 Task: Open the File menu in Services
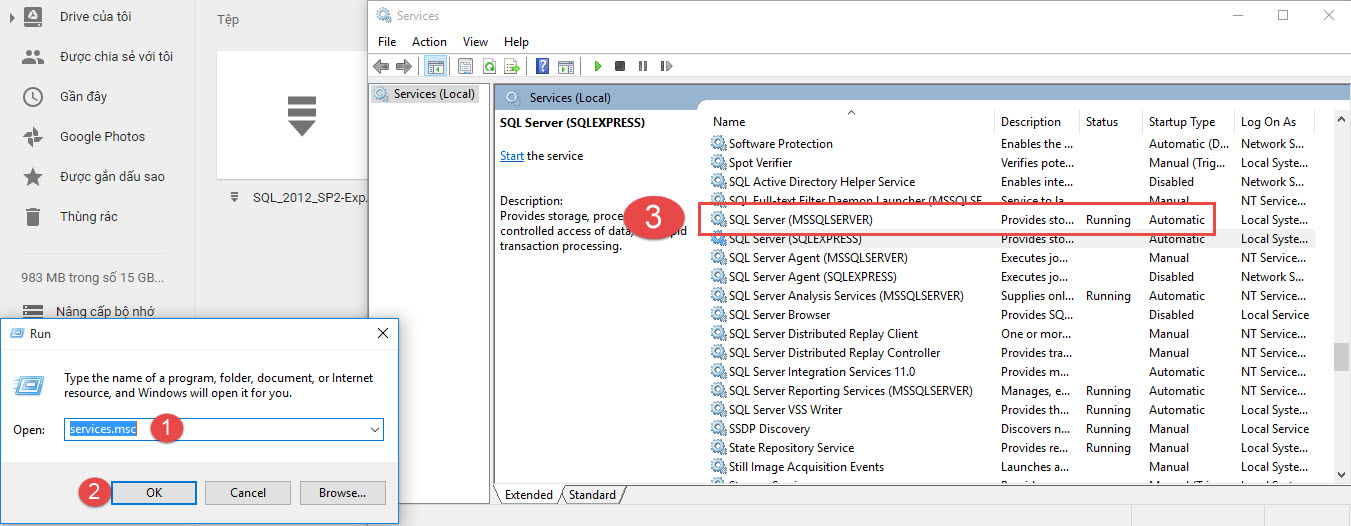(387, 42)
